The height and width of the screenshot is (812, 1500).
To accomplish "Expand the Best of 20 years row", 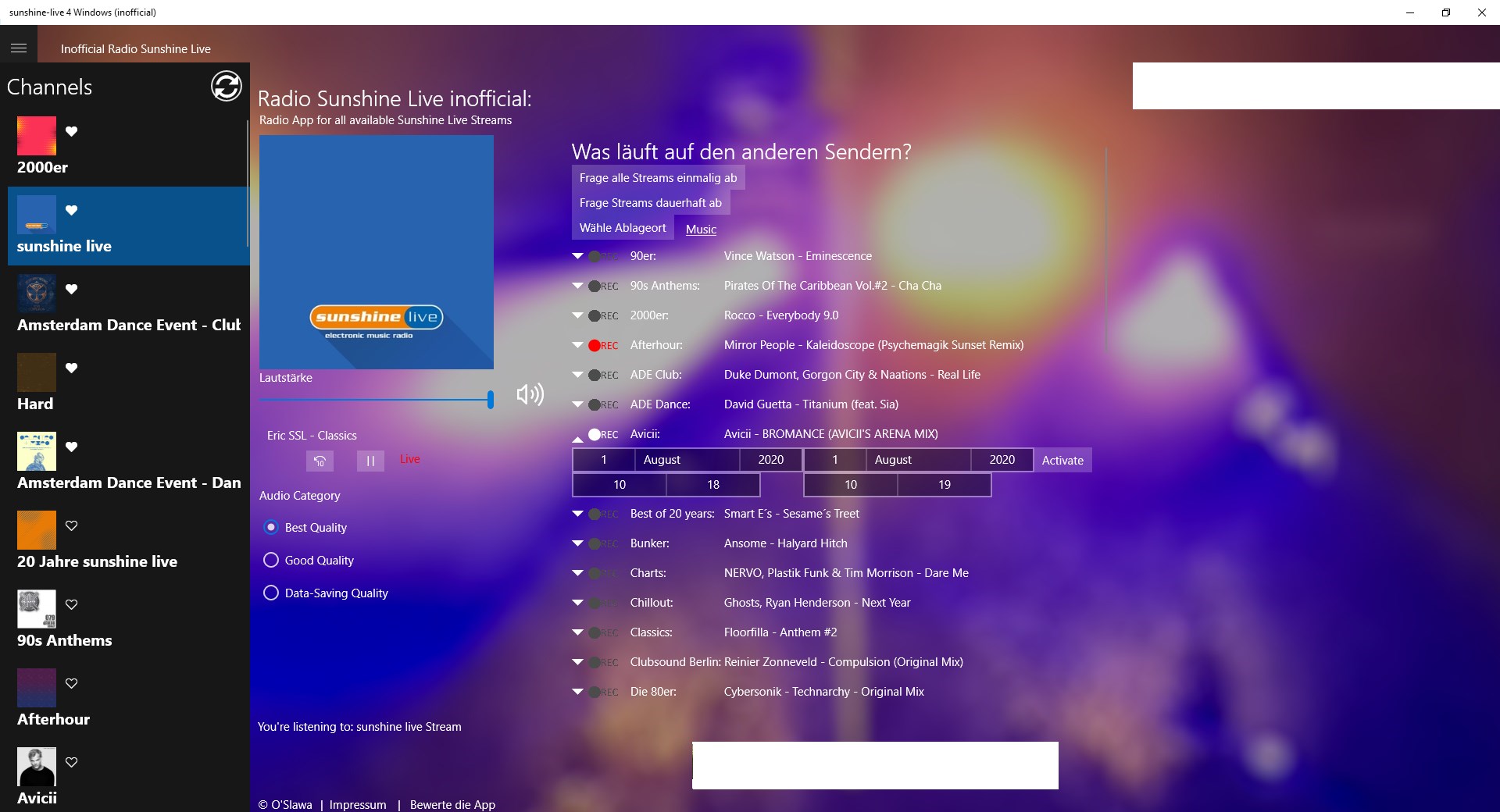I will pyautogui.click(x=578, y=514).
